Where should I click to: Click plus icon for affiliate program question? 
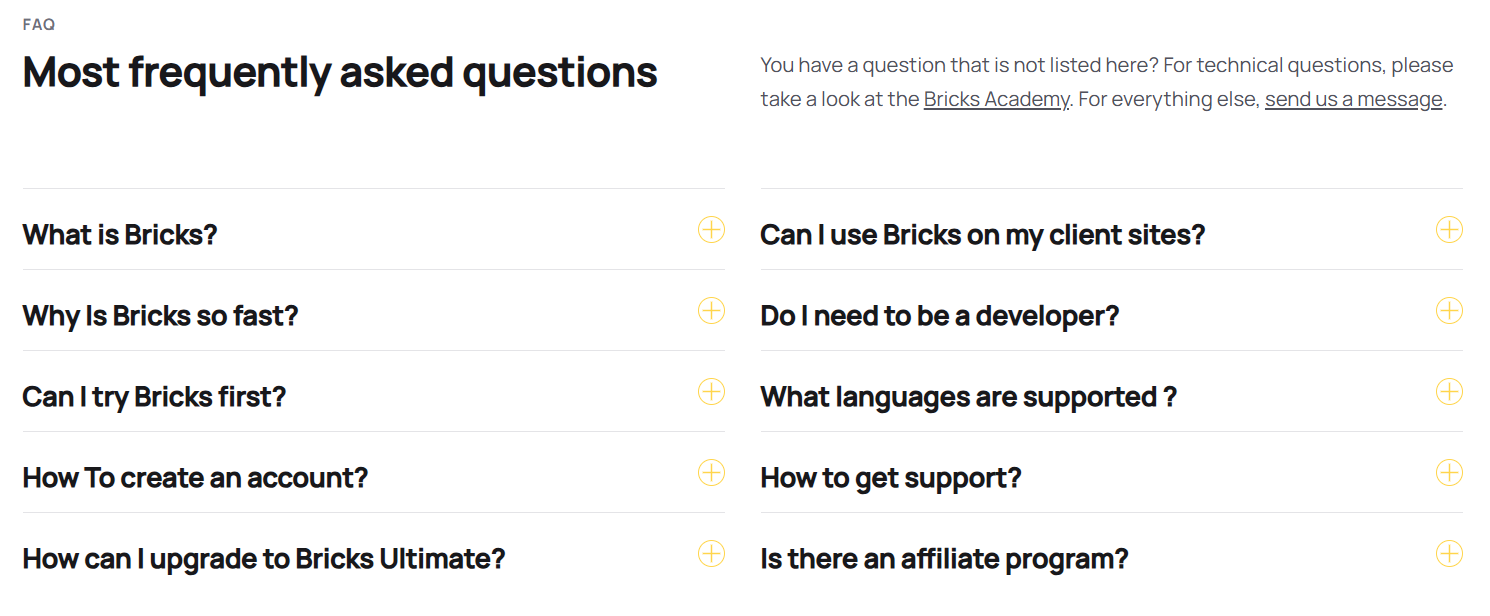click(1449, 554)
